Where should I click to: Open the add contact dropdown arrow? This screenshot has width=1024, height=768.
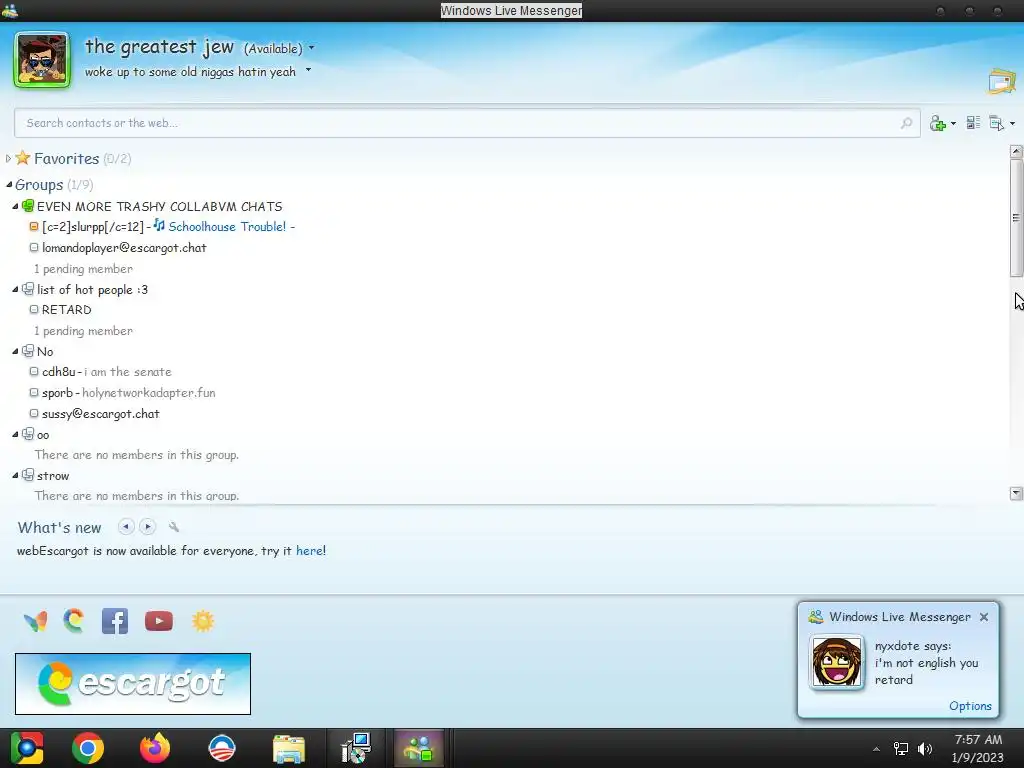(953, 123)
